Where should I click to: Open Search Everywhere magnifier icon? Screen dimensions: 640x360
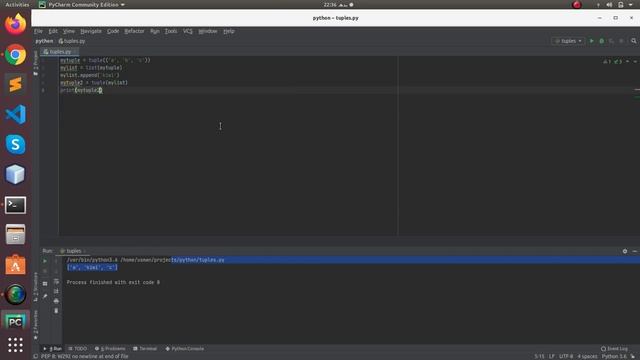pyautogui.click(x=633, y=41)
